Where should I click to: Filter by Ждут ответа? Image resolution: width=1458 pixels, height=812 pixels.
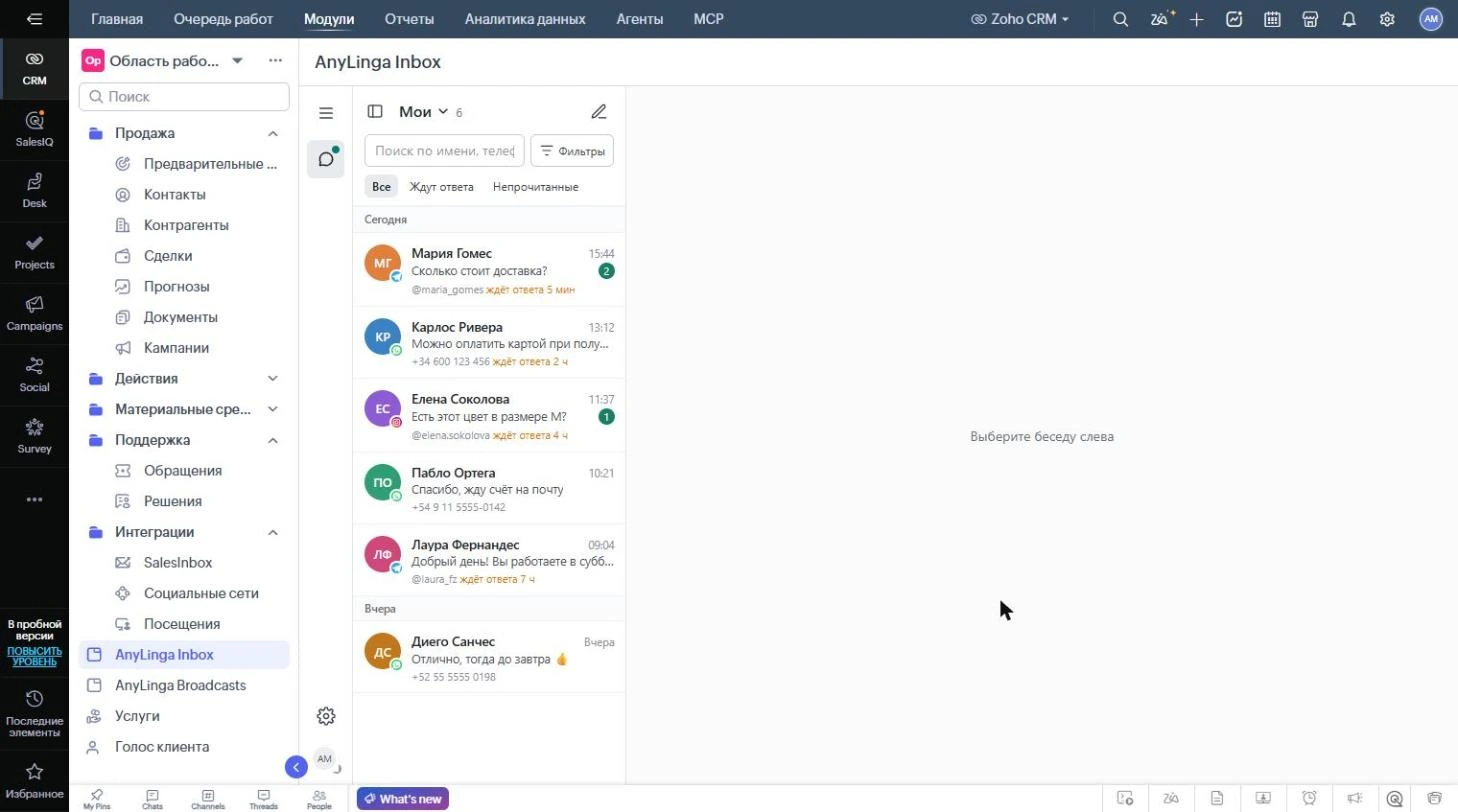(x=441, y=187)
